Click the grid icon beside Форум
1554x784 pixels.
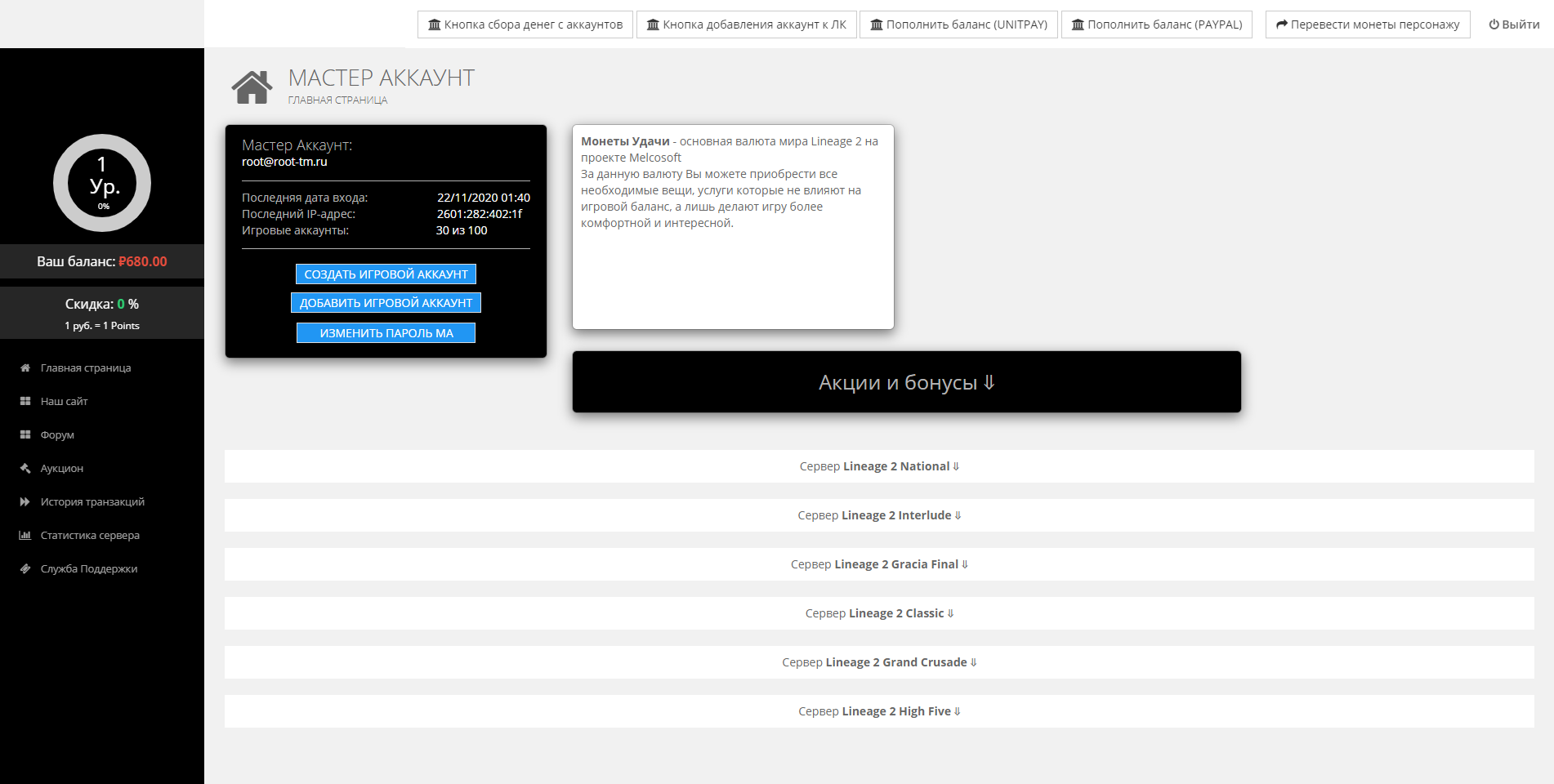25,435
